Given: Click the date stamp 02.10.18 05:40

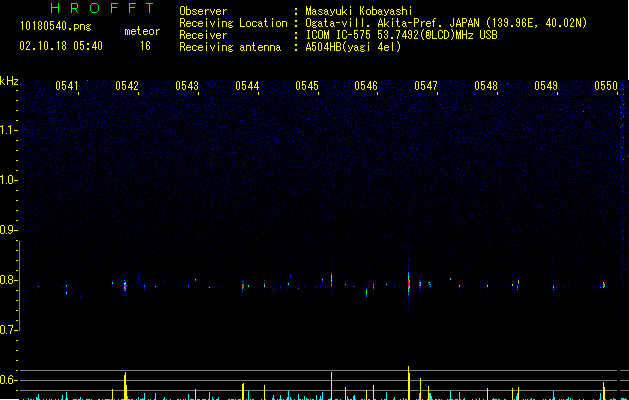Looking at the screenshot, I should click(x=61, y=46).
